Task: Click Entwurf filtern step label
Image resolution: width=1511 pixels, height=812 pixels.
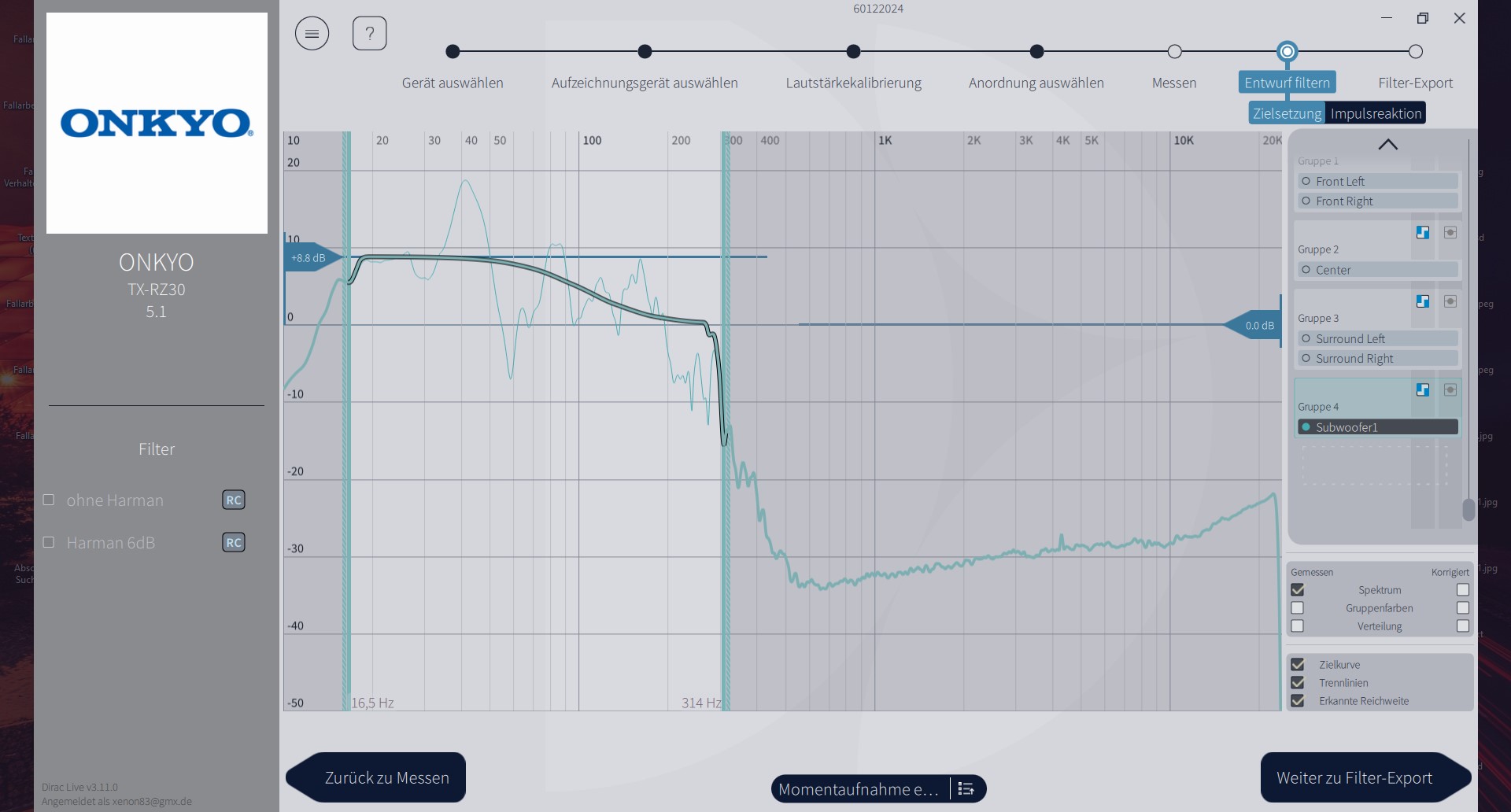Action: tap(1287, 83)
